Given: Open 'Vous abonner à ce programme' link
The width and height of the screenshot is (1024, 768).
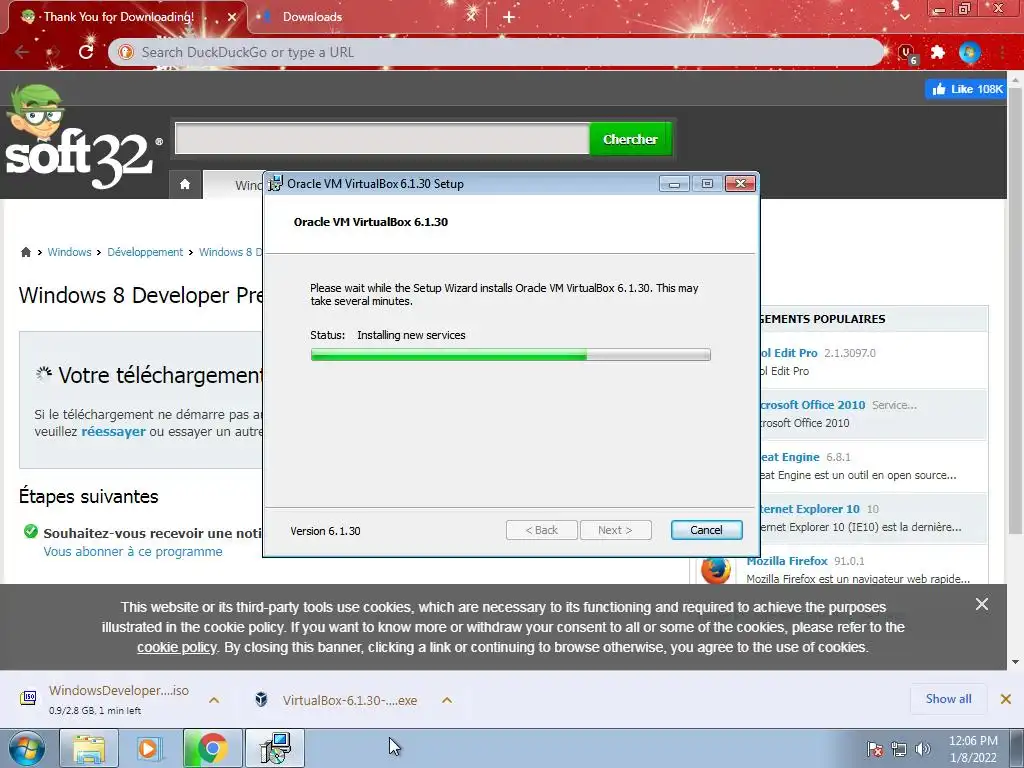Looking at the screenshot, I should 133,552.
